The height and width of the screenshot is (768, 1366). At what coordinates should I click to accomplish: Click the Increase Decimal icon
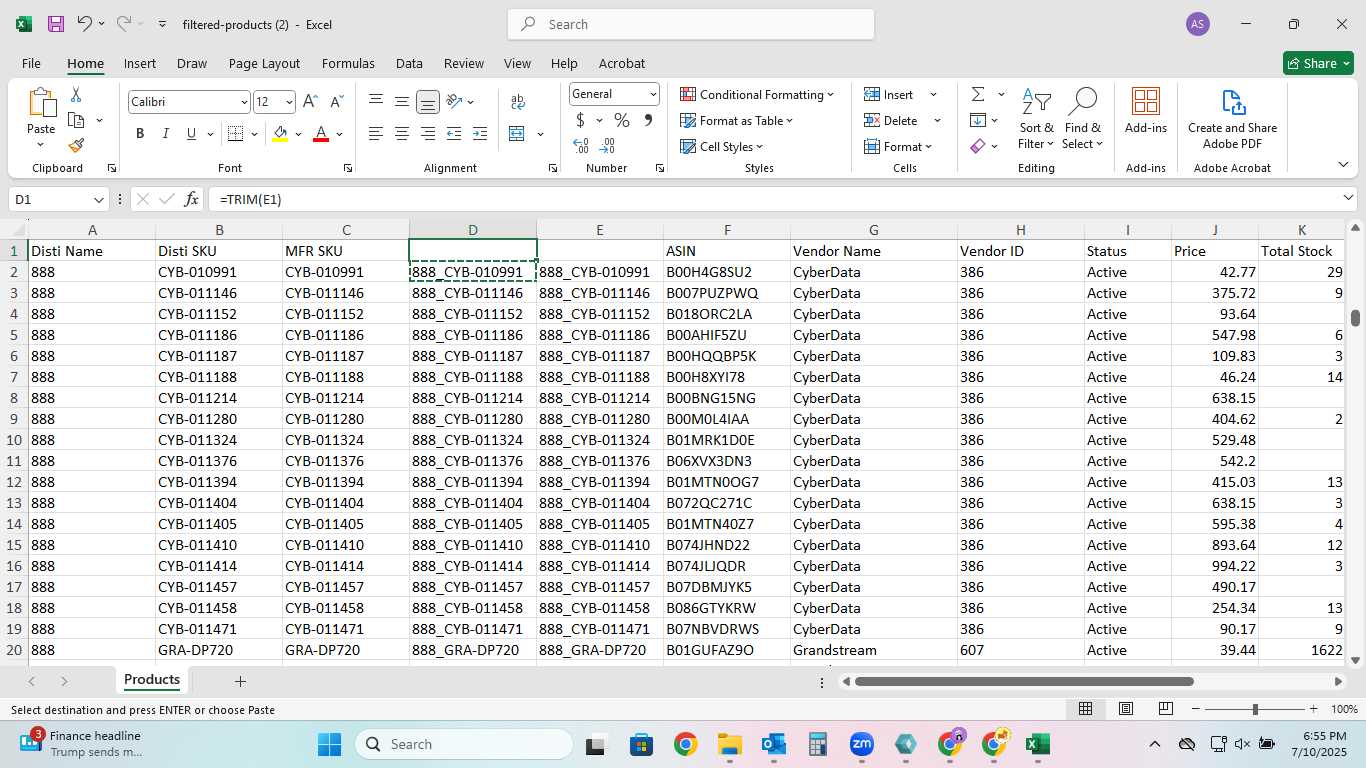581,146
